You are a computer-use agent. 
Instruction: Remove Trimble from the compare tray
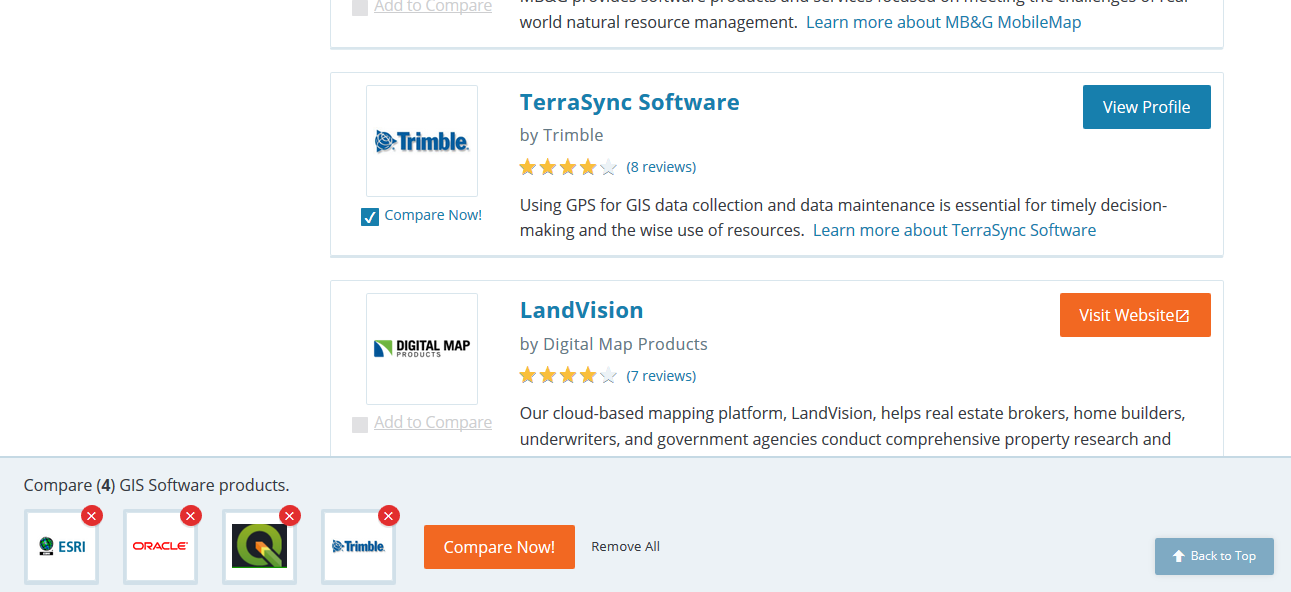389,515
